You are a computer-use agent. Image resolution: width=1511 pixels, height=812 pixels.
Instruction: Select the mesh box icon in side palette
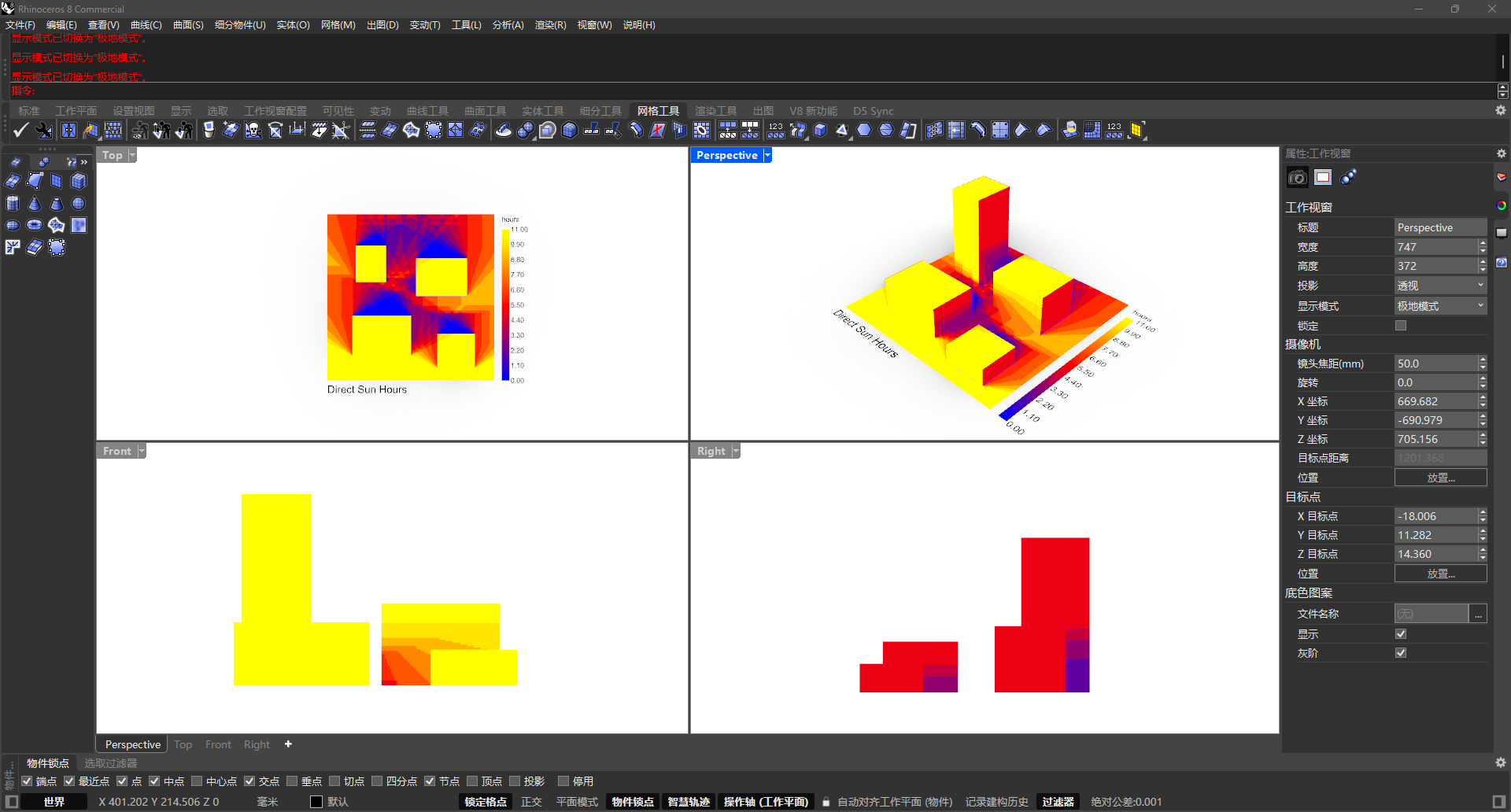(79, 181)
